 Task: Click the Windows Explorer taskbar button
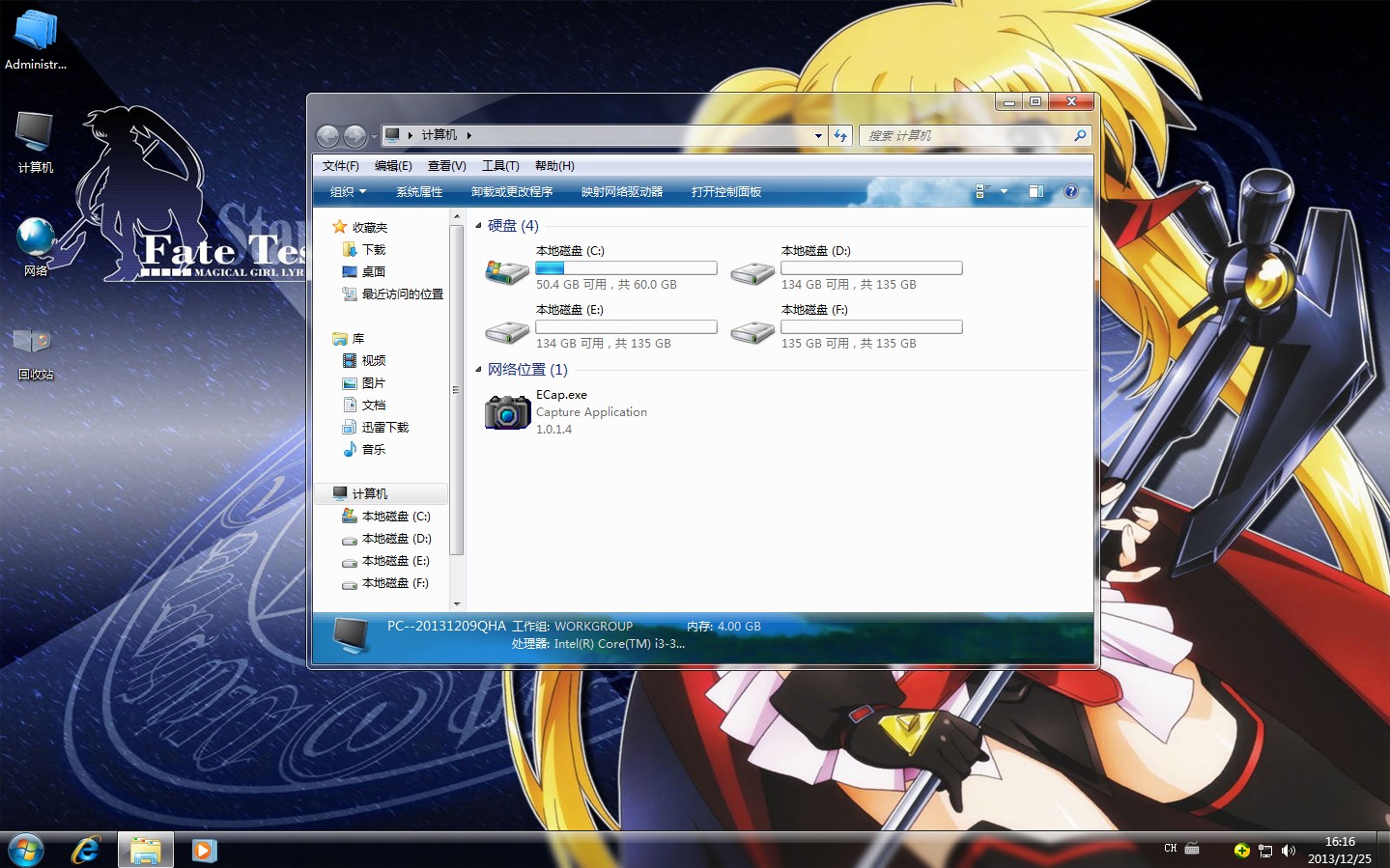[x=146, y=851]
